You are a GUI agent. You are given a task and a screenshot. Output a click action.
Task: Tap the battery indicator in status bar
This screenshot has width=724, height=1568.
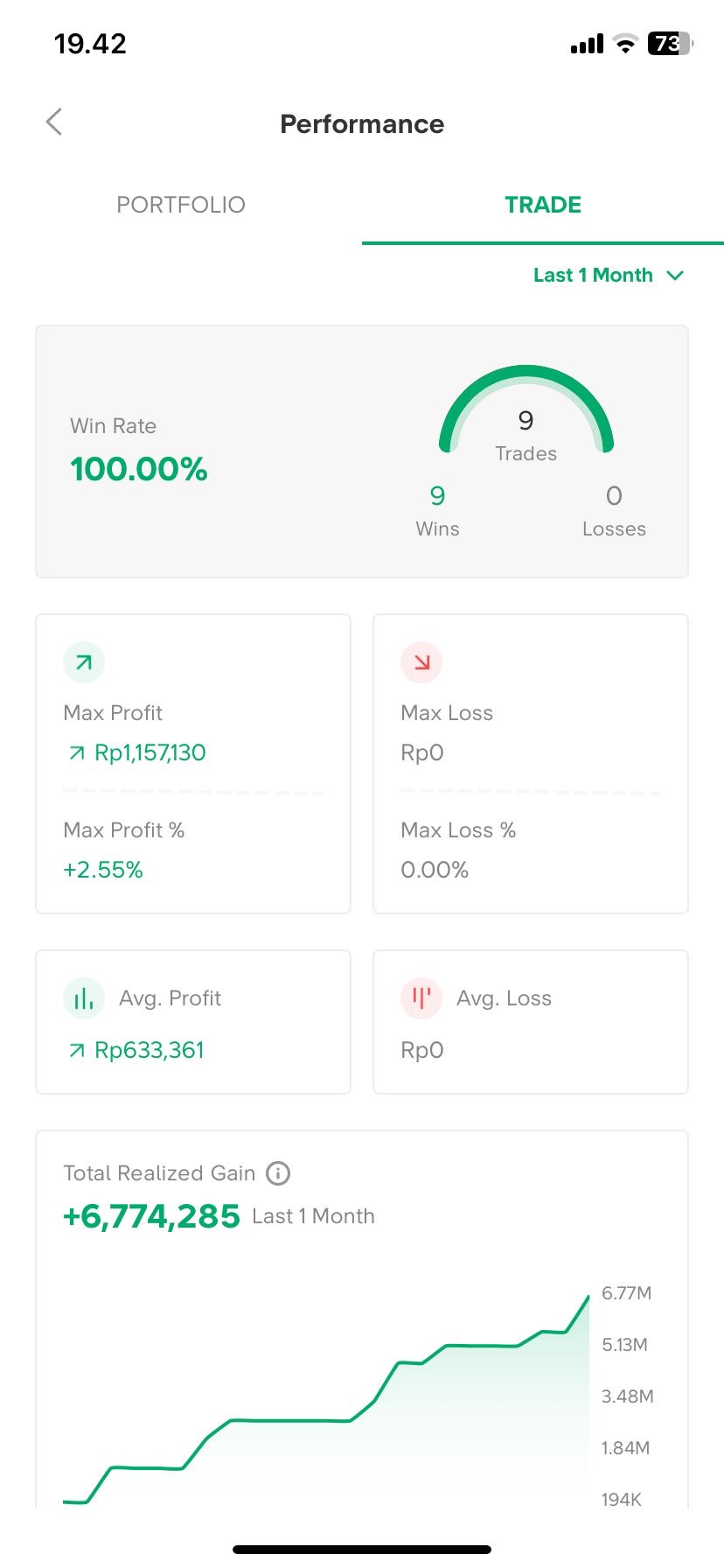(669, 44)
